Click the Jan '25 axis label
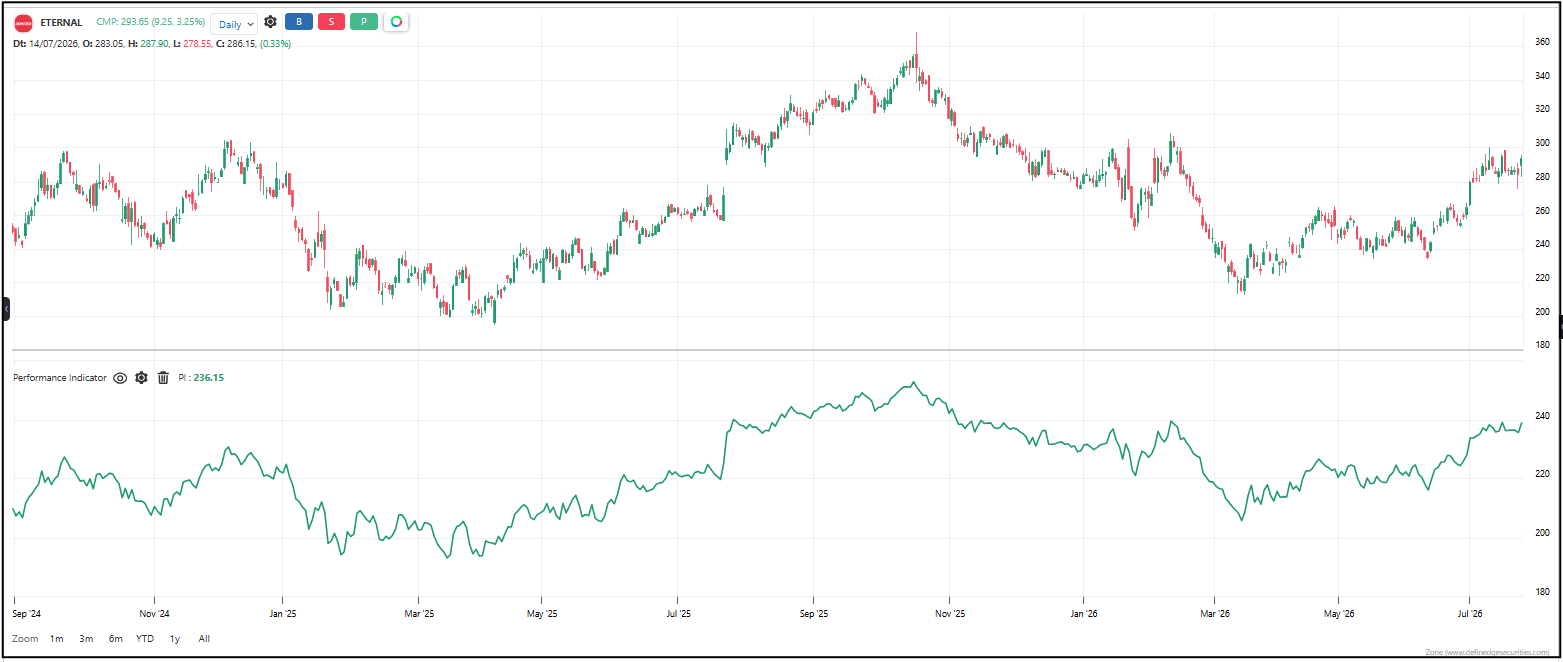Image resolution: width=1563 pixels, height=662 pixels. coord(283,613)
